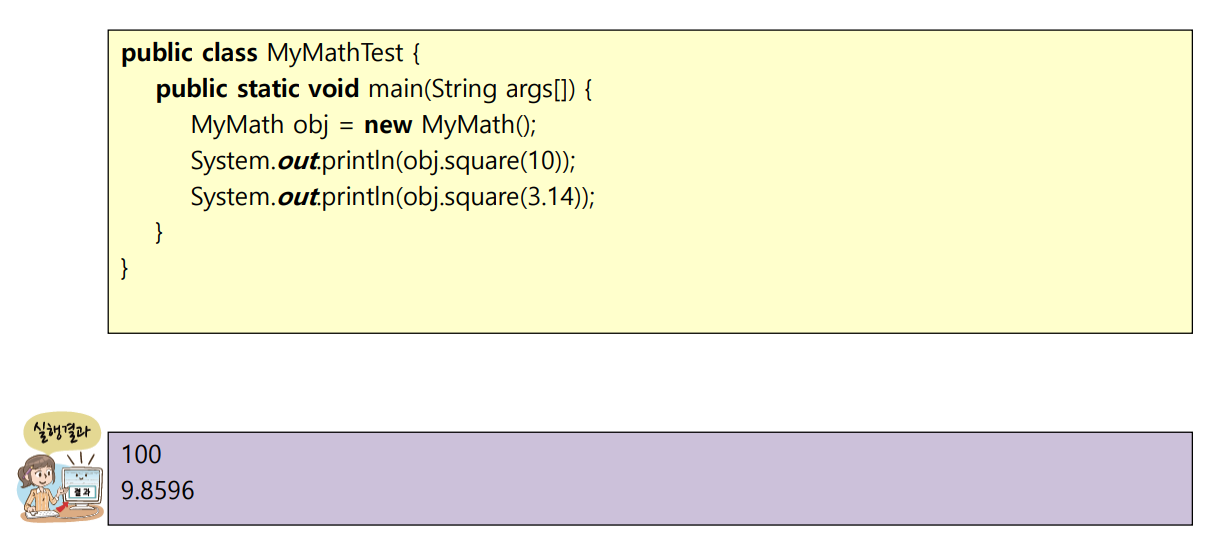Click the bold 'new' keyword

click(389, 125)
